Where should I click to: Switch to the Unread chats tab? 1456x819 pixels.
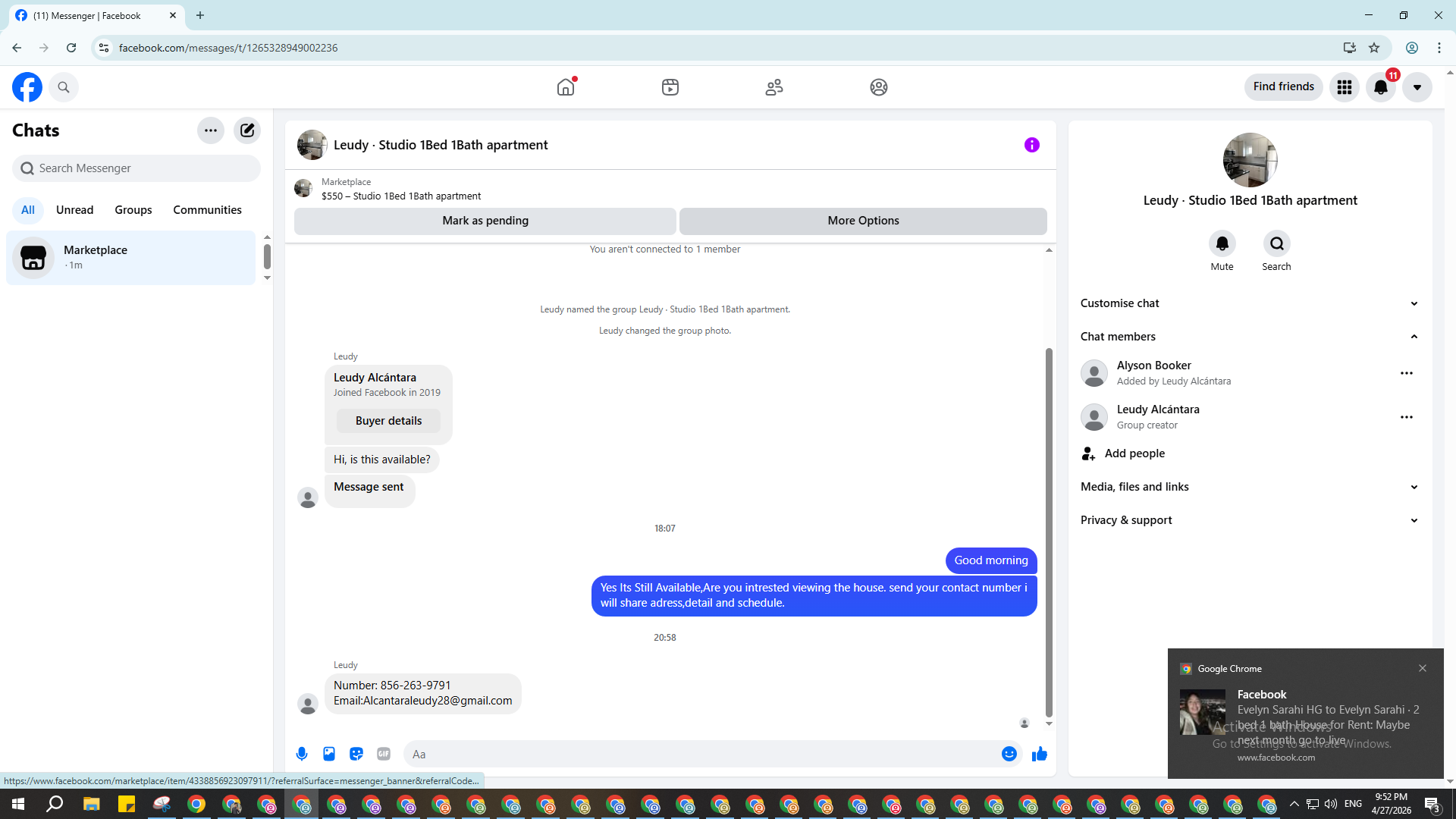tap(74, 210)
